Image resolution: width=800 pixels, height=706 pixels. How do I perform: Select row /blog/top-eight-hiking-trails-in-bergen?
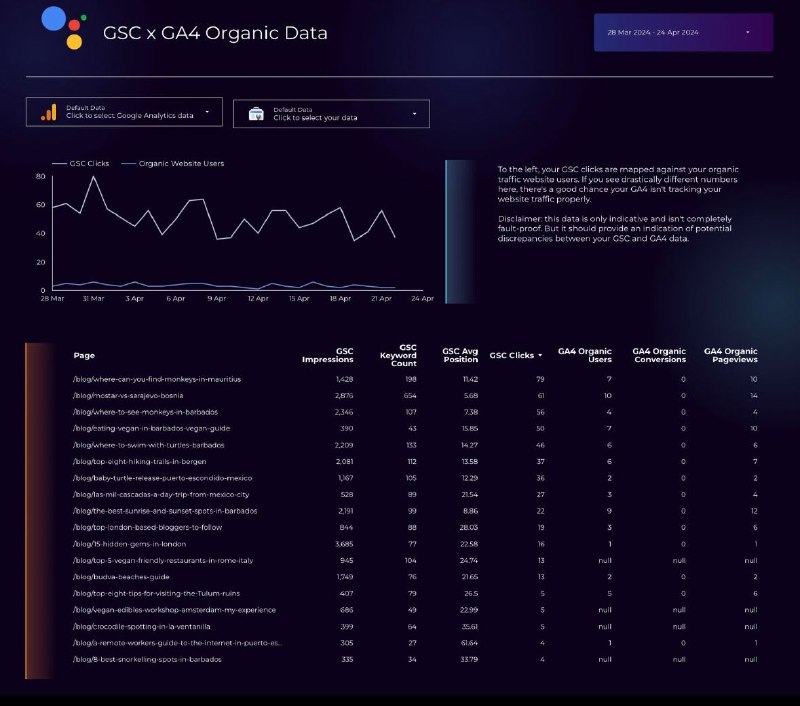[415, 461]
